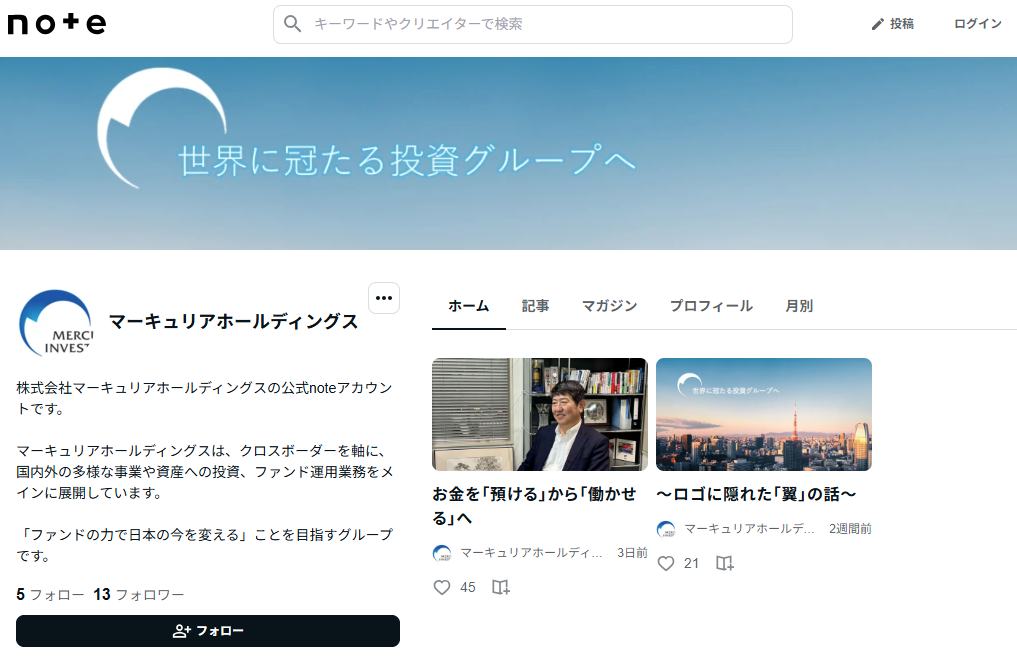Focus the keyword and creator search field
This screenshot has height=668, width=1017.
pos(532,25)
